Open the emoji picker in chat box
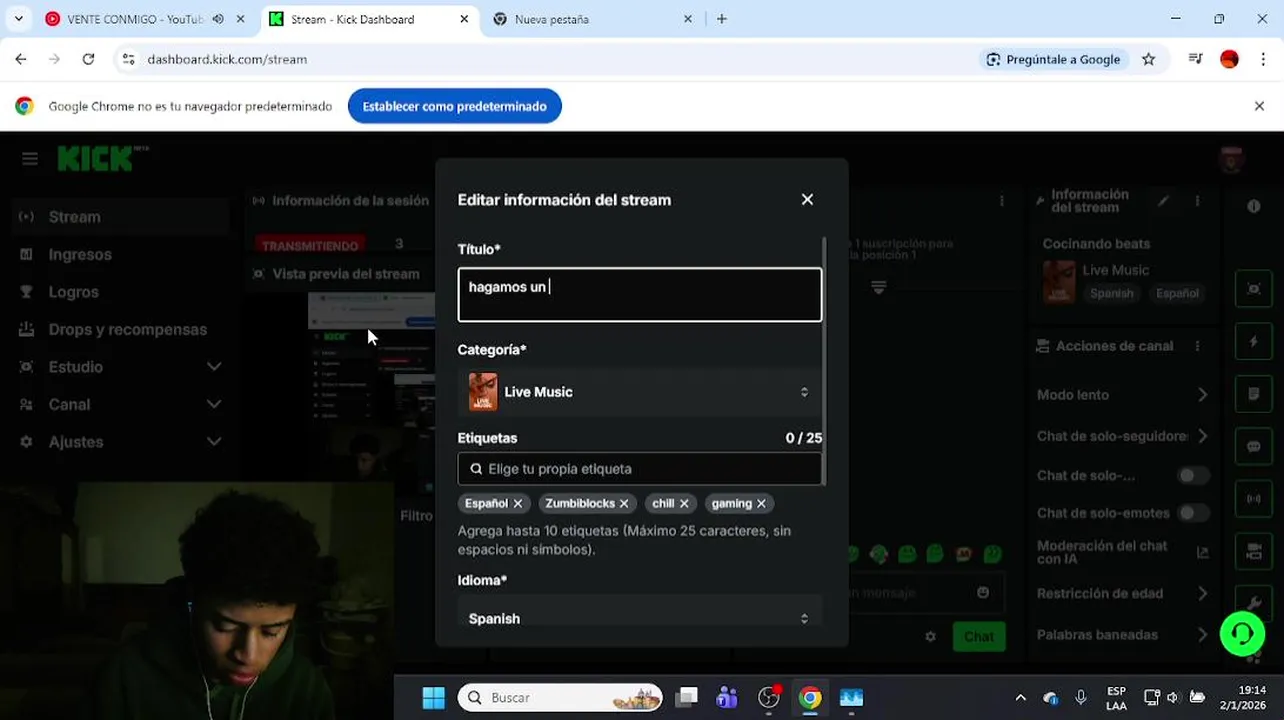The height and width of the screenshot is (720, 1284). pyautogui.click(x=983, y=593)
